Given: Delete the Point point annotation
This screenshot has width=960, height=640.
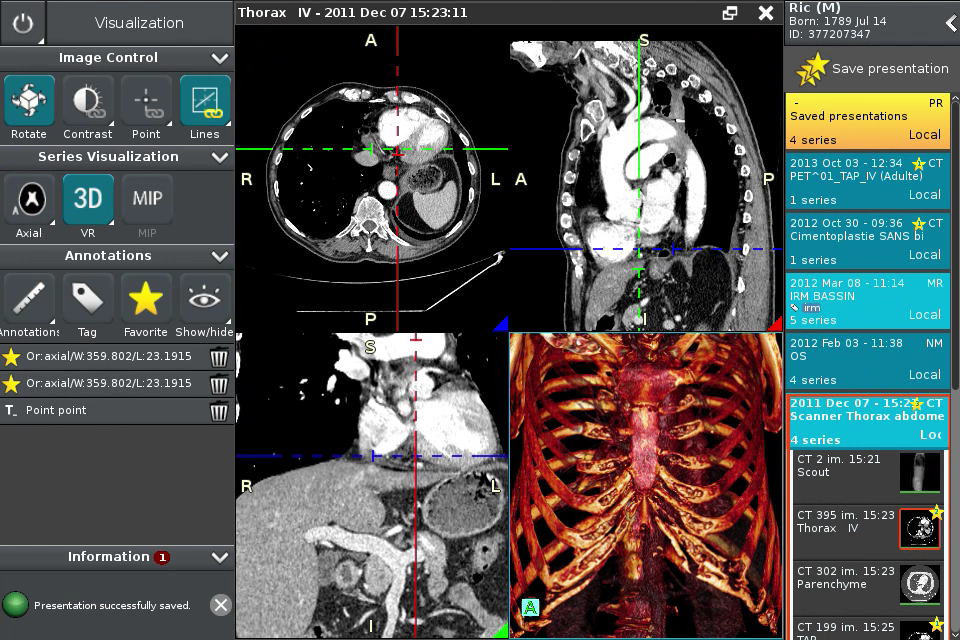Looking at the screenshot, I should coord(219,411).
